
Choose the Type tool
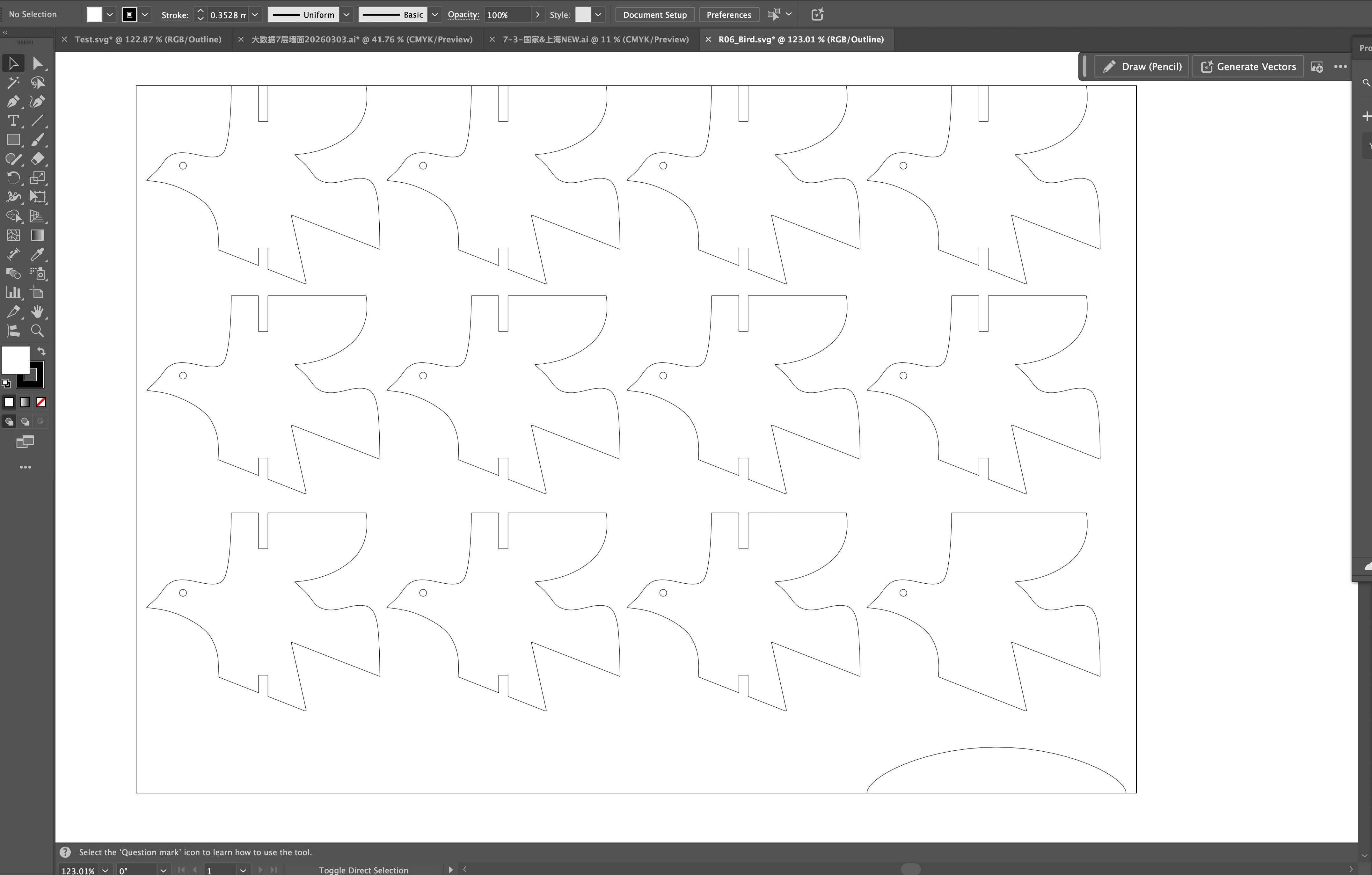click(12, 120)
